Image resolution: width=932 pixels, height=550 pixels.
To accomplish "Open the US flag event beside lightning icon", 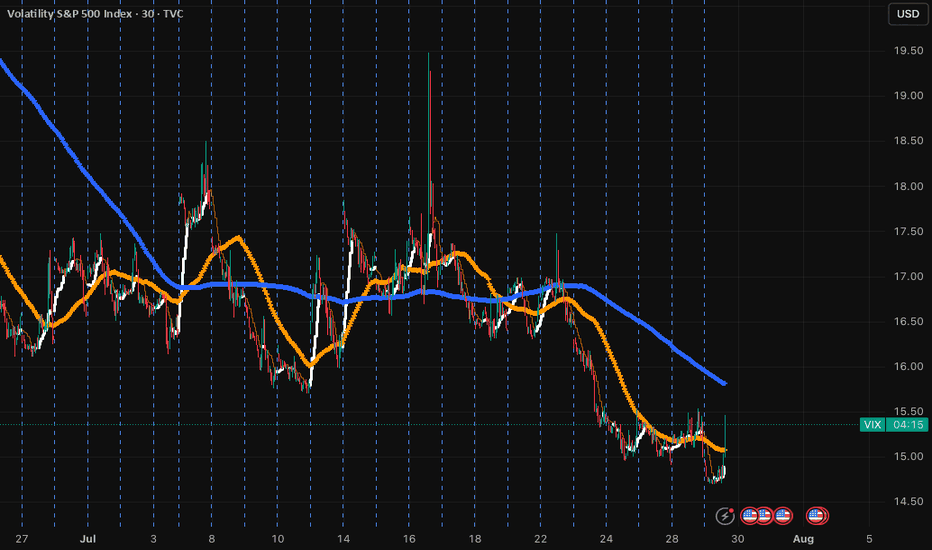I will click(750, 516).
